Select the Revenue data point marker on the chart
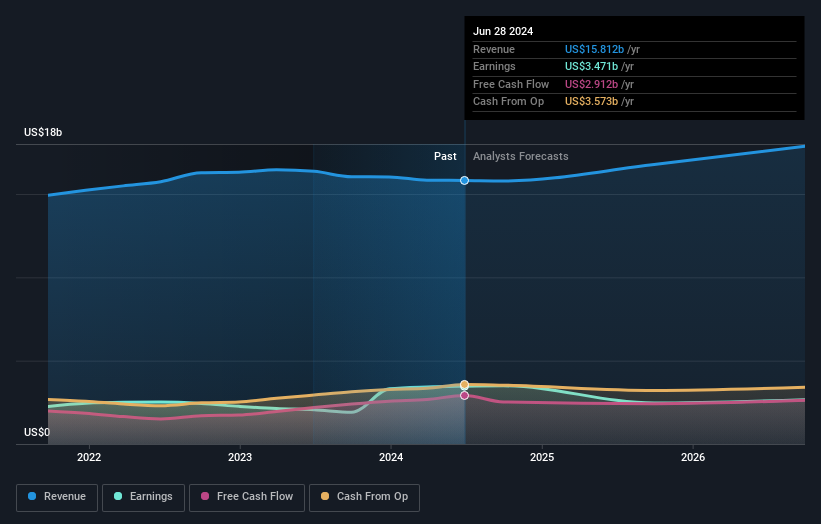This screenshot has height=524, width=821. click(464, 181)
